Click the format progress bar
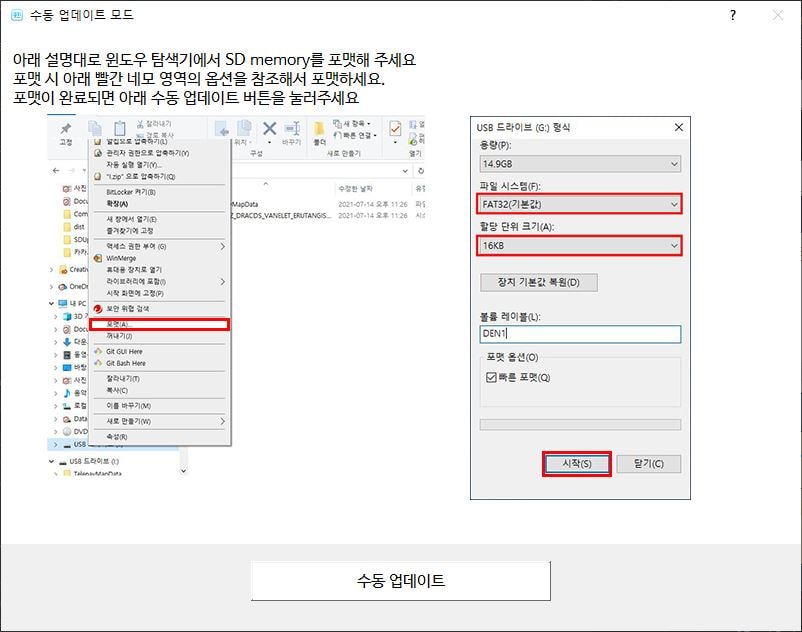 click(580, 424)
